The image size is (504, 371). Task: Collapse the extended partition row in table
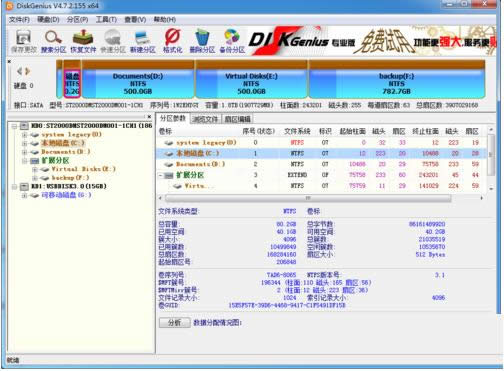pos(161,175)
